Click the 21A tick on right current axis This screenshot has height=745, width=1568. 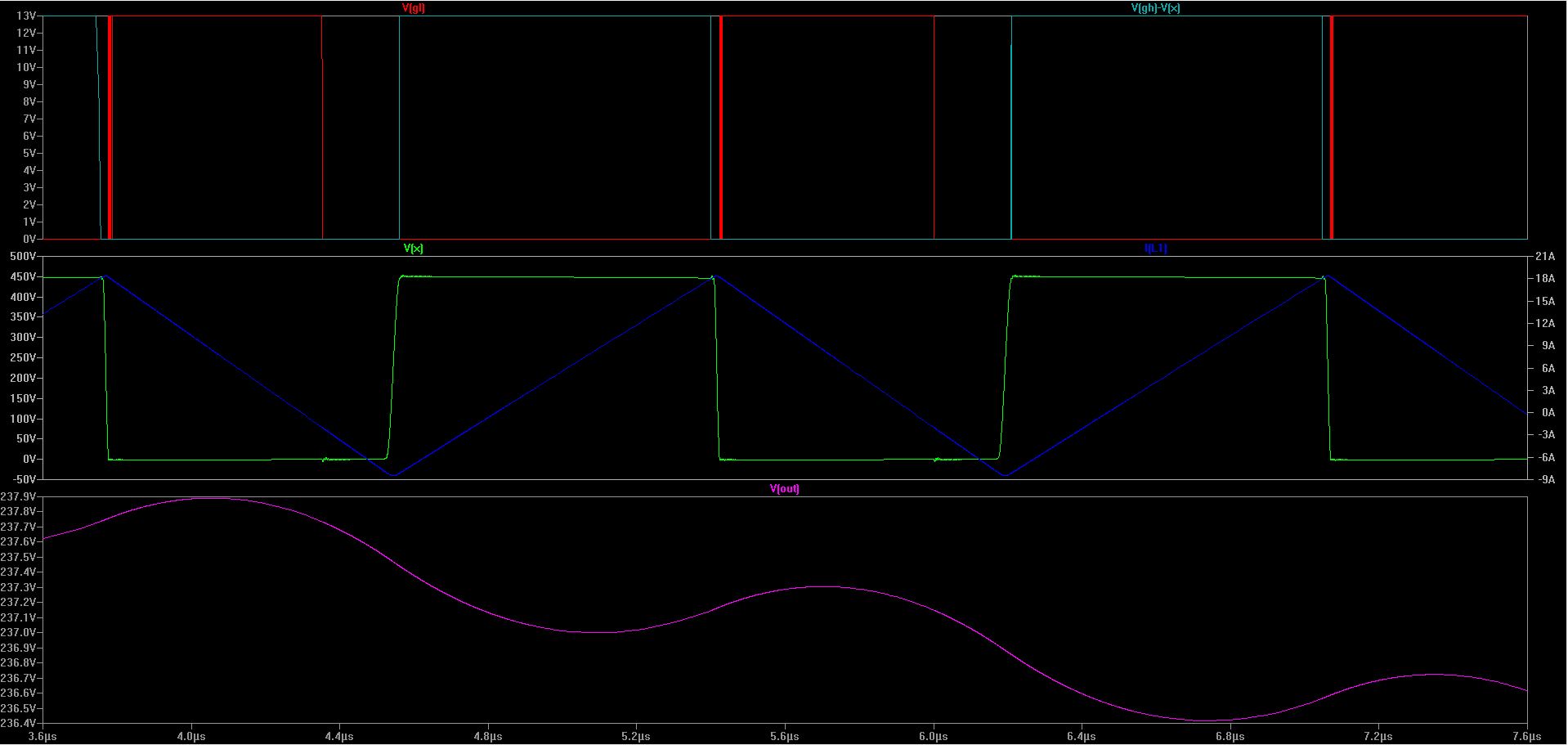click(1545, 257)
